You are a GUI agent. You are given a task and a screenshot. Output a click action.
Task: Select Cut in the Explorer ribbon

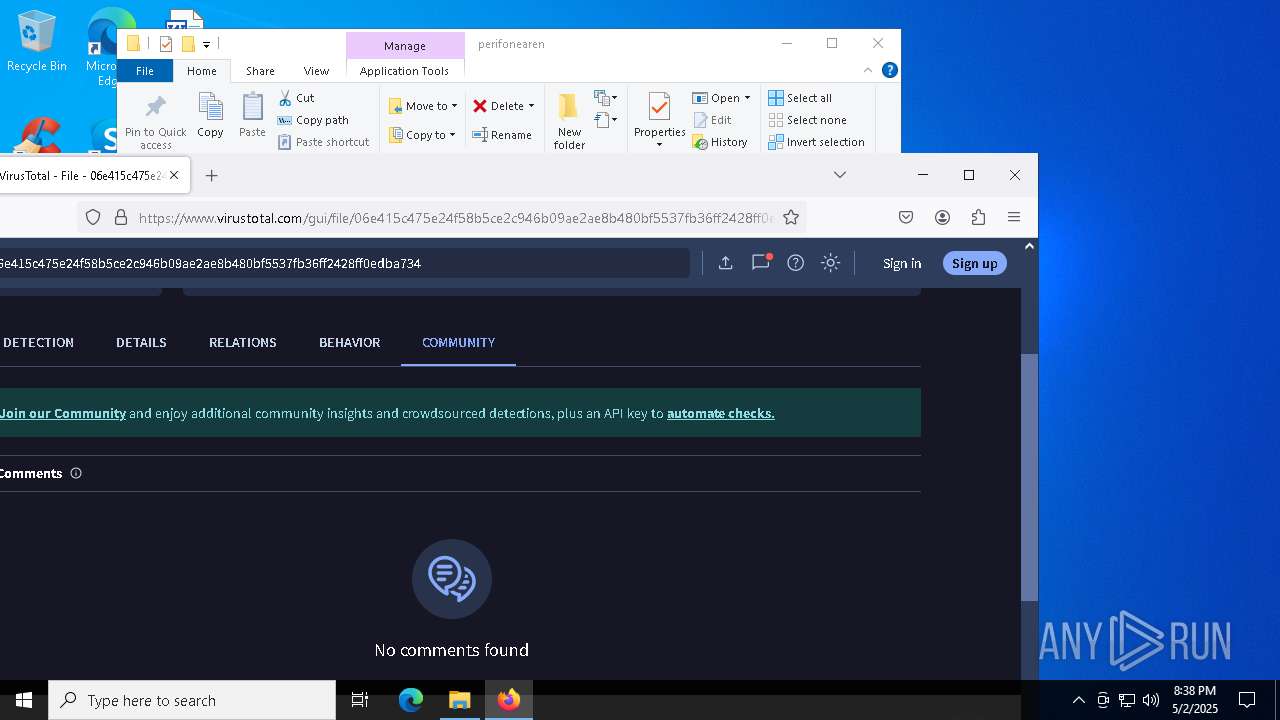coord(296,98)
